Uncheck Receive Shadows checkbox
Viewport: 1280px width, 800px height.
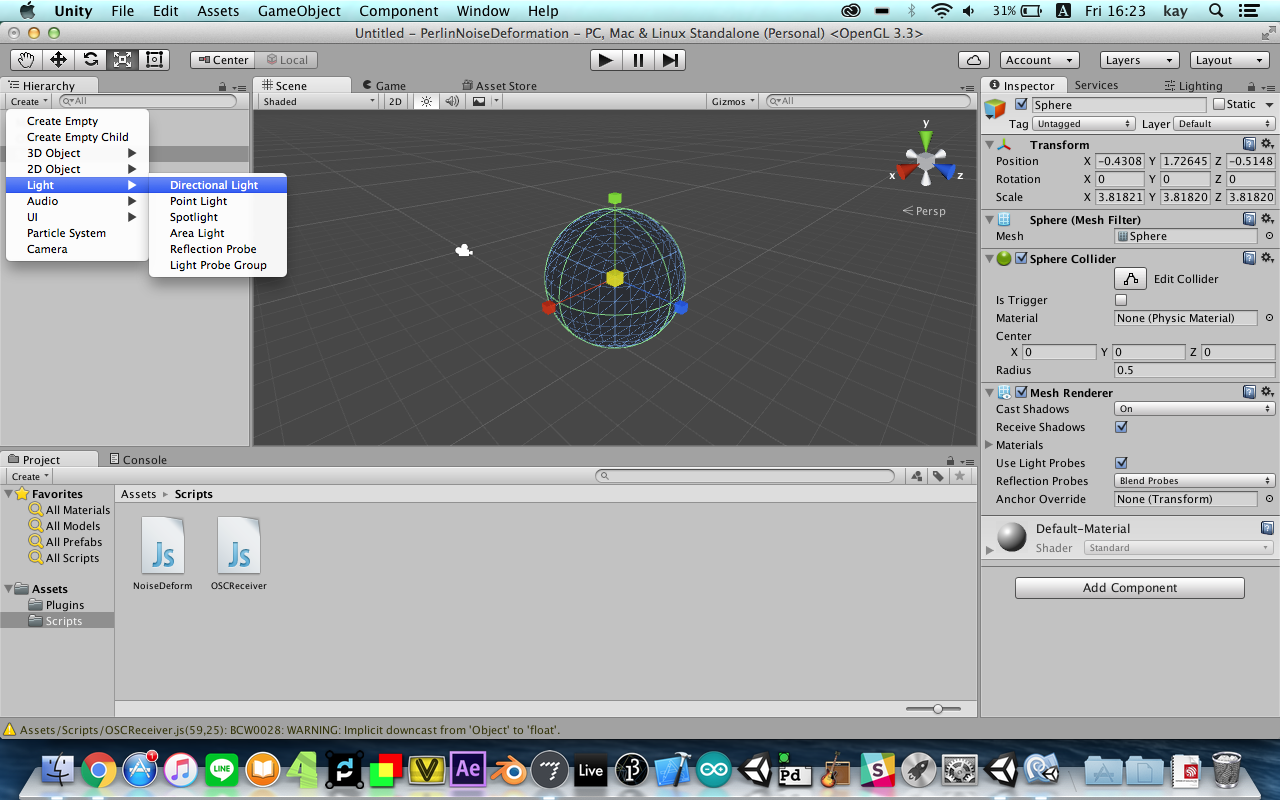pos(1121,427)
